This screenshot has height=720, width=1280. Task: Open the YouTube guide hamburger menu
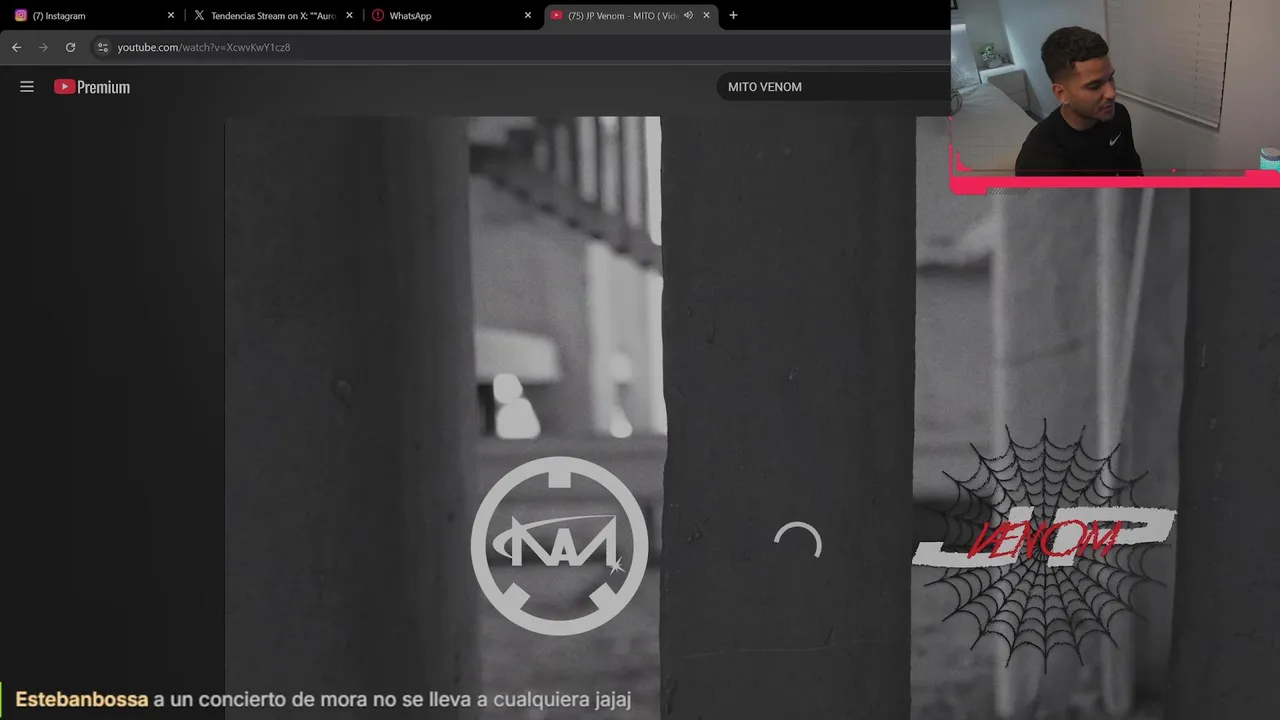tap(27, 87)
